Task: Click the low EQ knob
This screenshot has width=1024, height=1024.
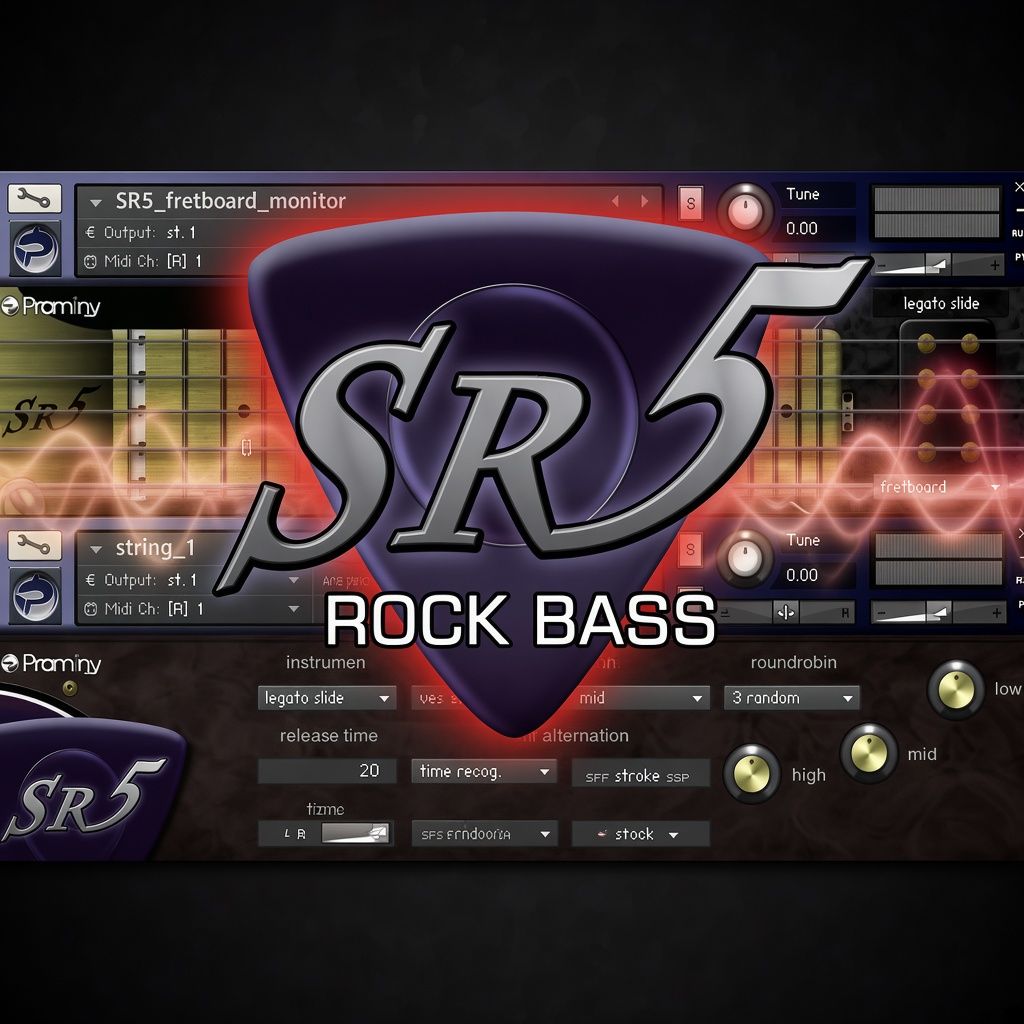Action: [x=956, y=690]
